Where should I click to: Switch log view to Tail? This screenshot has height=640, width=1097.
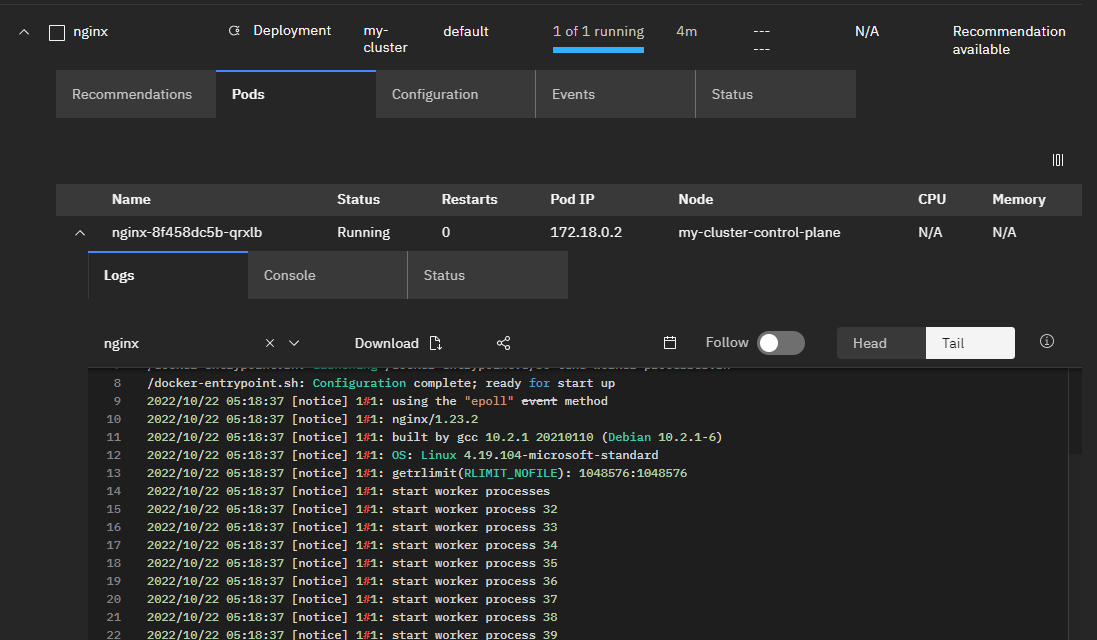969,343
